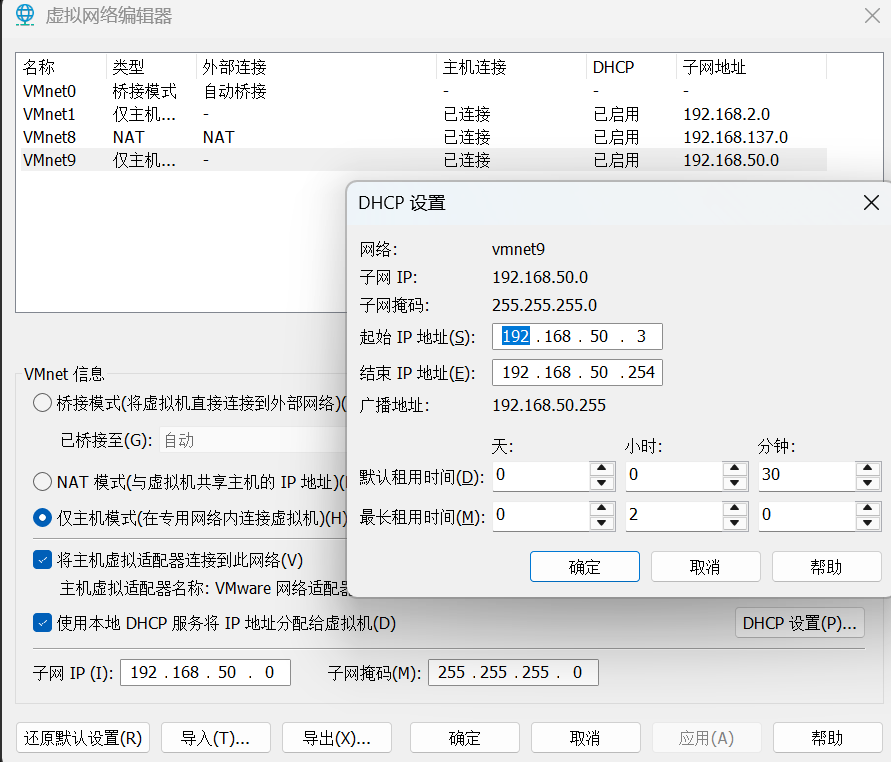Click the ending IP address field
The image size is (891, 762).
pyautogui.click(x=577, y=372)
